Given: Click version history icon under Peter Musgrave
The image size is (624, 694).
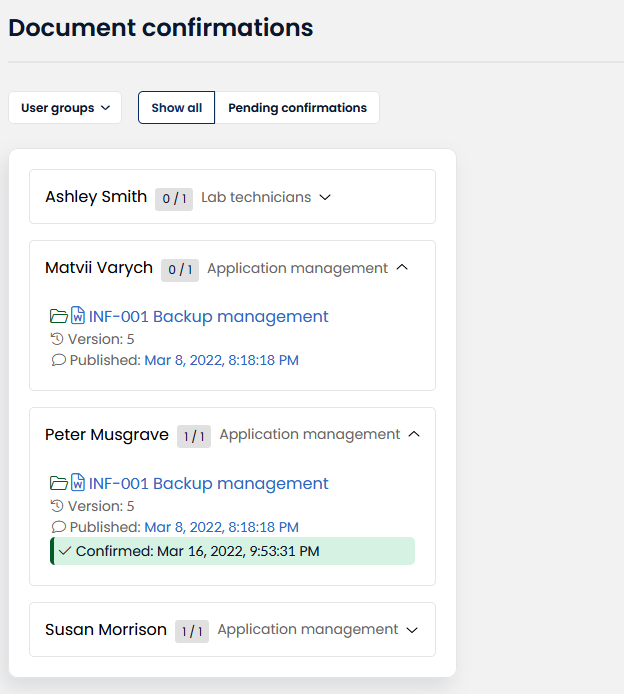Looking at the screenshot, I should coord(57,507).
